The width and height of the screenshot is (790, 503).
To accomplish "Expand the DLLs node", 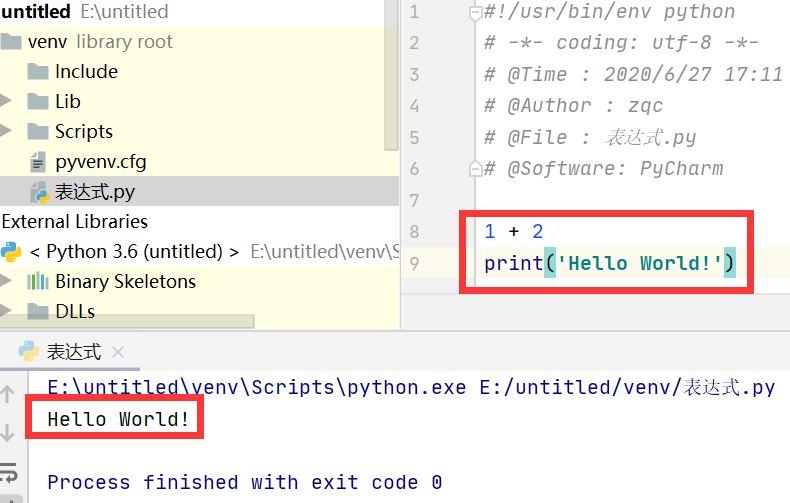I will (7, 311).
